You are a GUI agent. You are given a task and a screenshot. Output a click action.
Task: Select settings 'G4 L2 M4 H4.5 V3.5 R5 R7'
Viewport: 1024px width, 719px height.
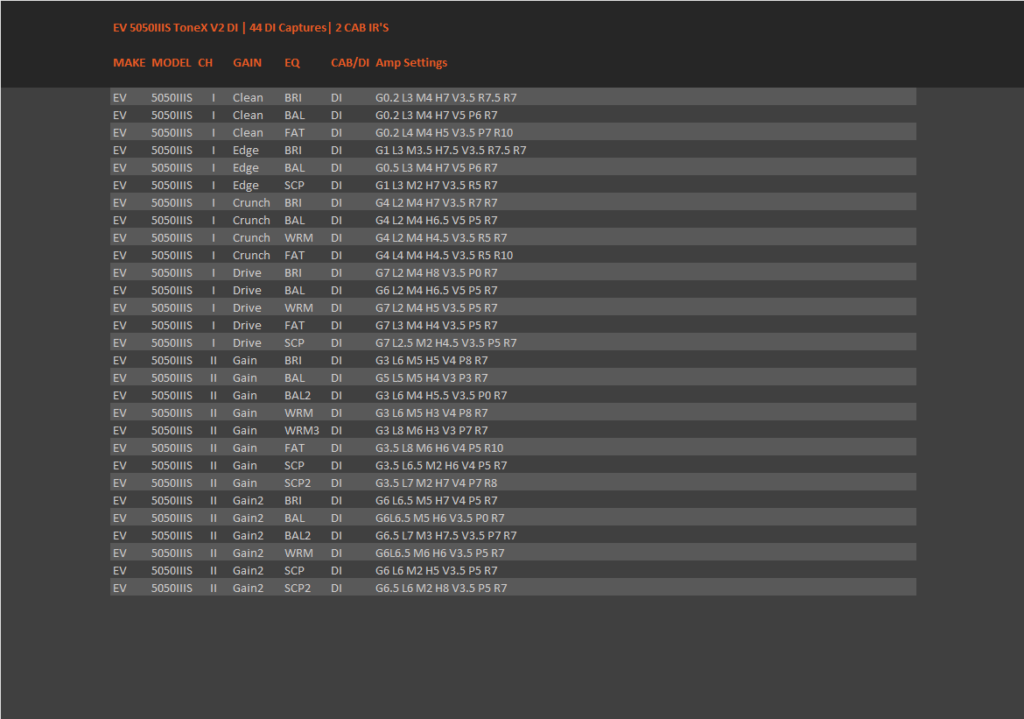pos(441,238)
